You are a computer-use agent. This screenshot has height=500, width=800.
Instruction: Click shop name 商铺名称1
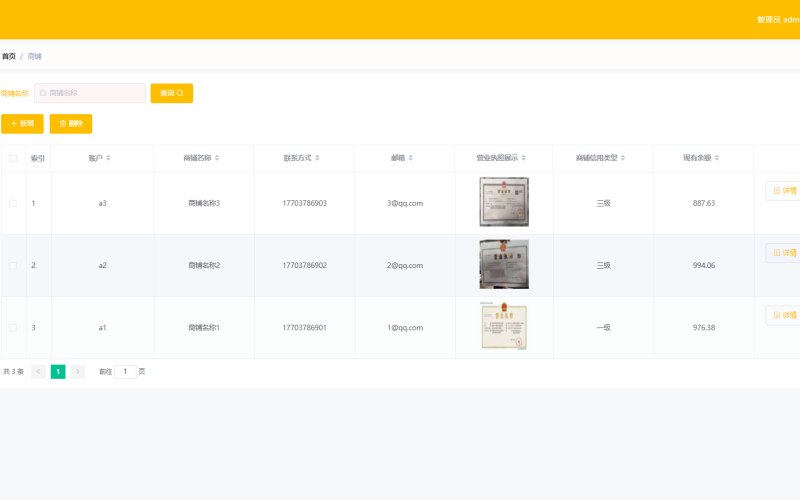pyautogui.click(x=204, y=328)
